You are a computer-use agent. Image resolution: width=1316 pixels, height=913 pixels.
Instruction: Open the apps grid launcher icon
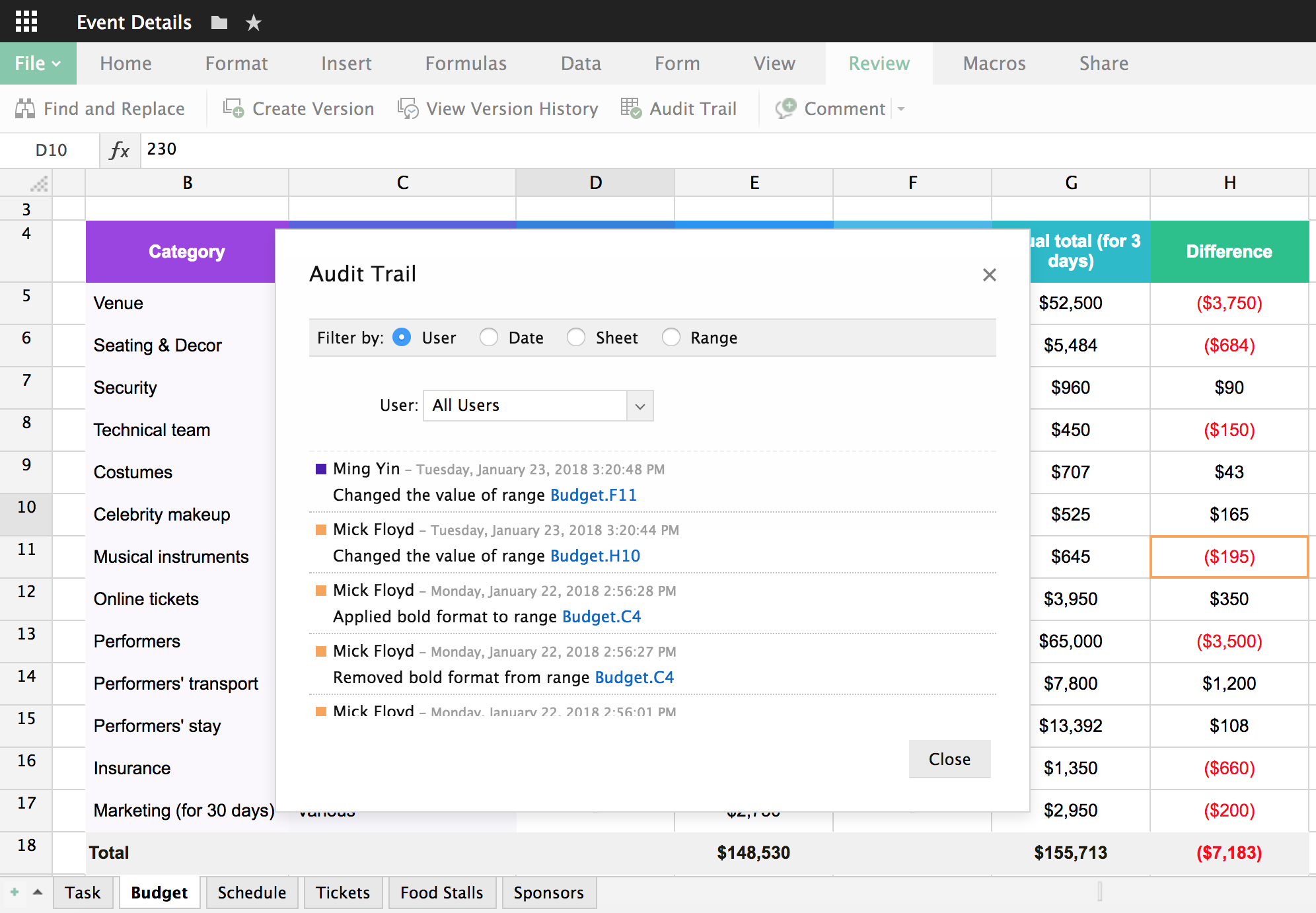26,22
